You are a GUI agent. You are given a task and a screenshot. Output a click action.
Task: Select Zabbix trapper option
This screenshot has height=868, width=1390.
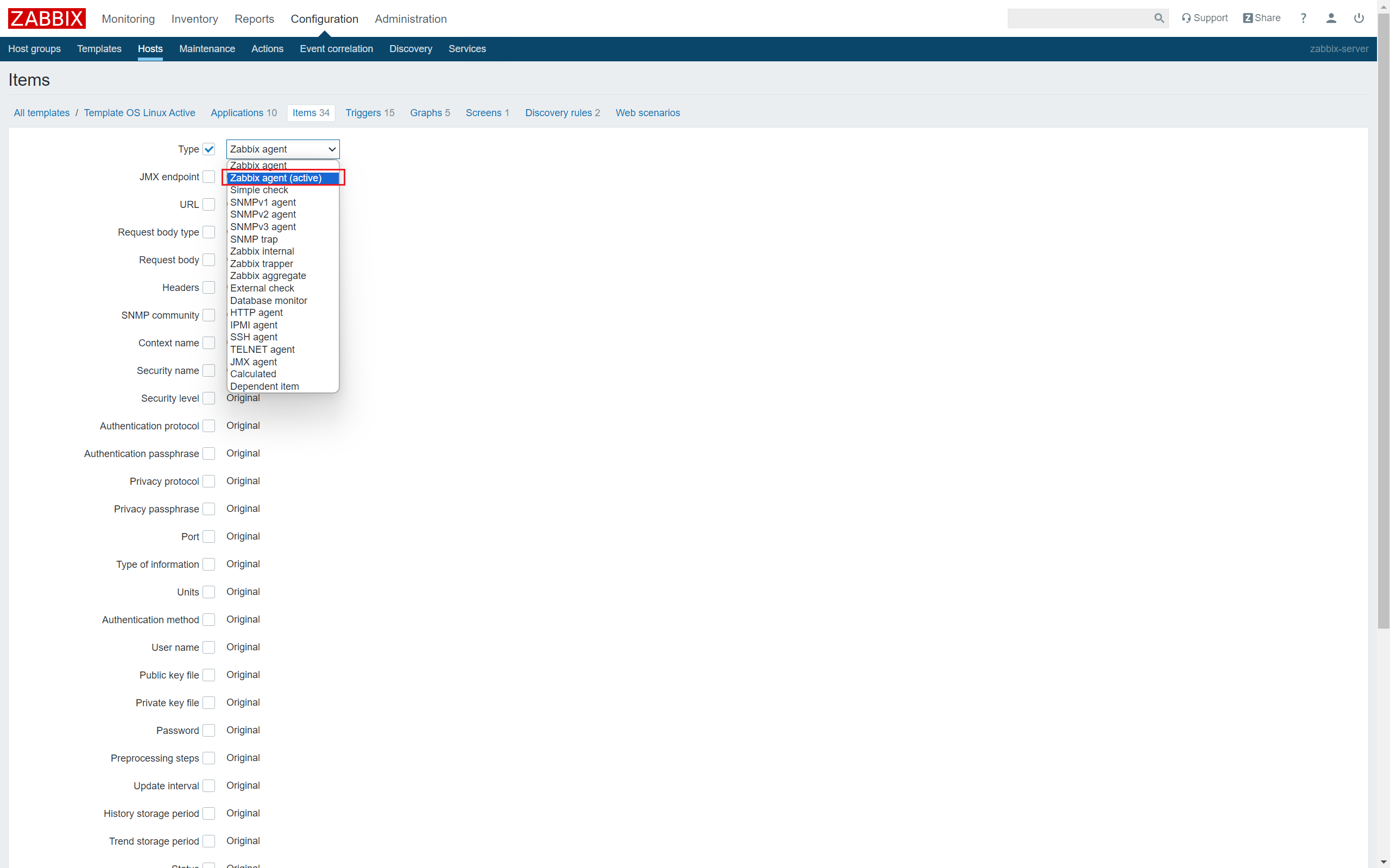pyautogui.click(x=283, y=263)
